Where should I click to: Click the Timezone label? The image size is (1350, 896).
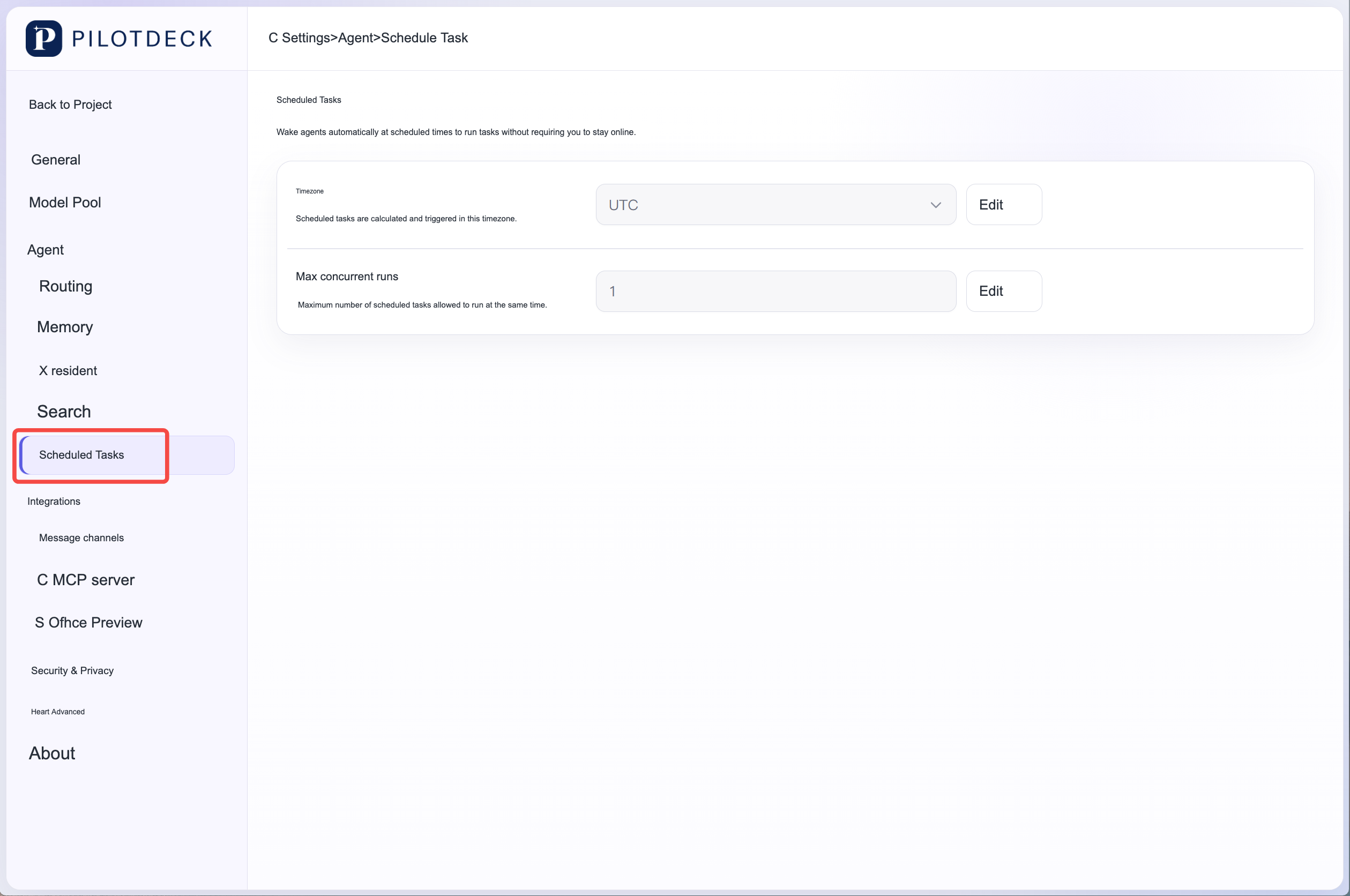coord(310,191)
